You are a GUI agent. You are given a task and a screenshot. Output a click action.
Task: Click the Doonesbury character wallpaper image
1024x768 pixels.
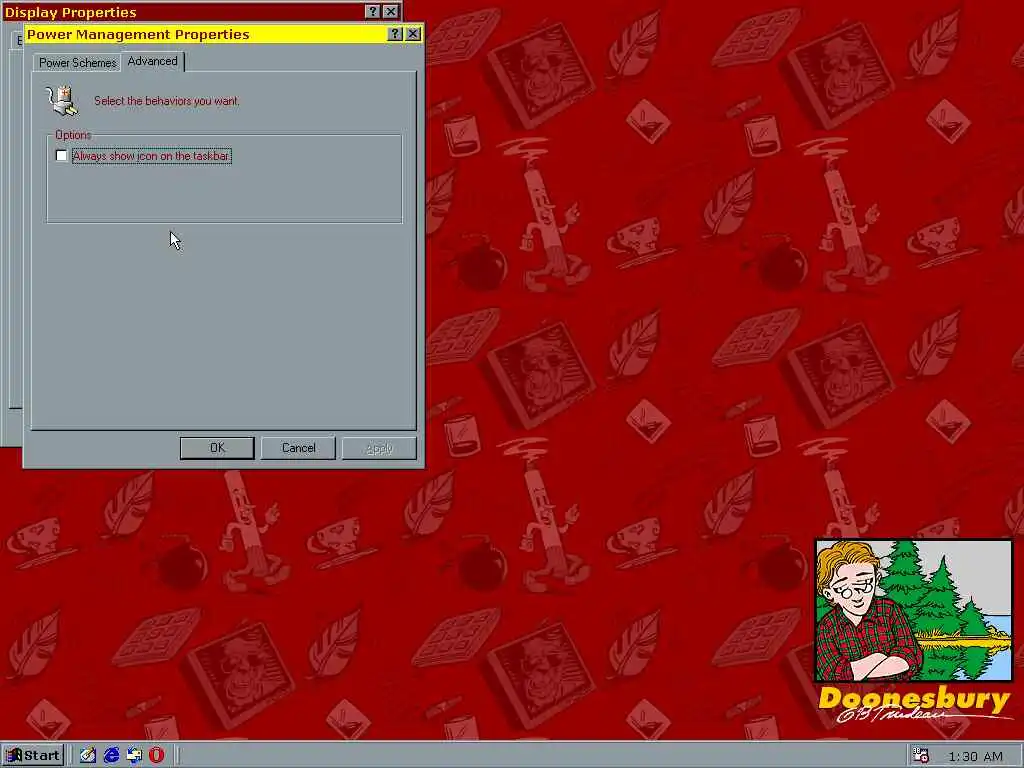click(x=914, y=611)
